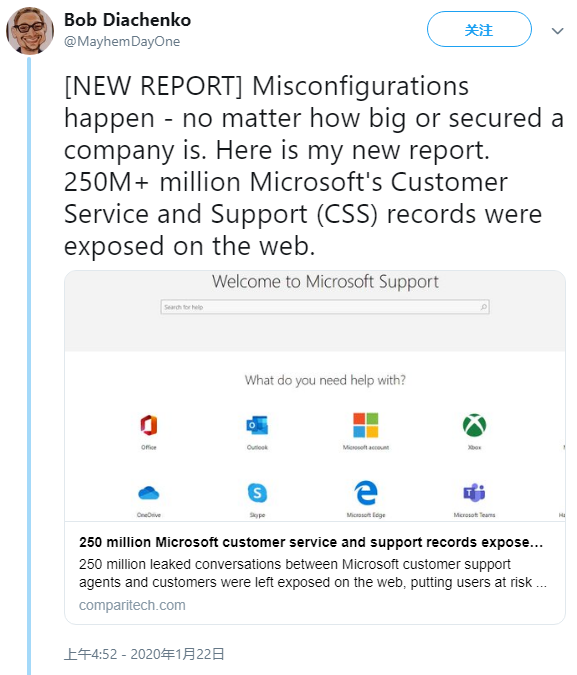Open the Bob Diachenko display name

127,20
